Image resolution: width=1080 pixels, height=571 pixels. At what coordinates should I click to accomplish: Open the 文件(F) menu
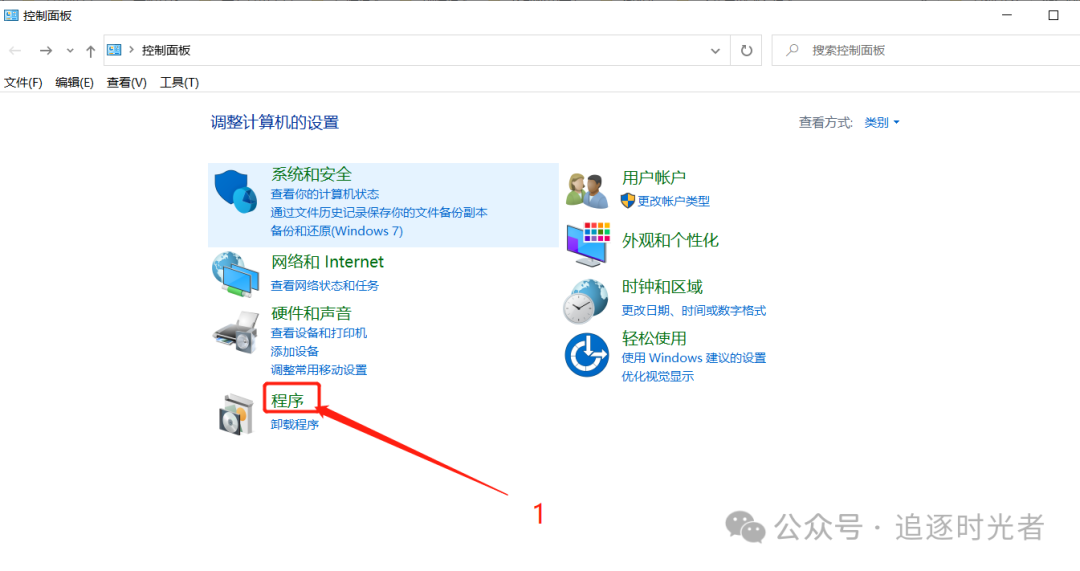[x=23, y=83]
